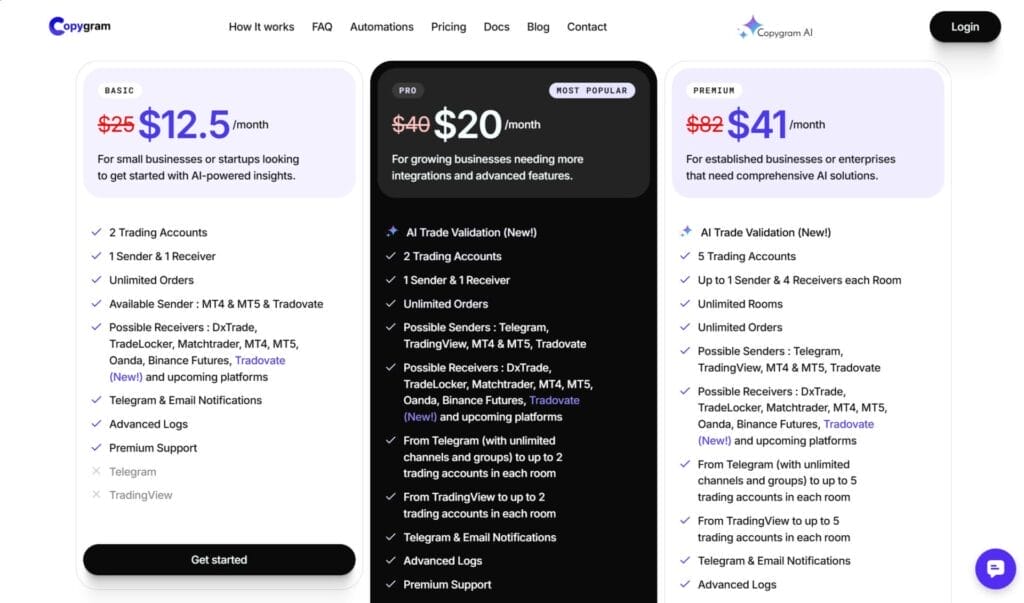Open the chat widget bubble

[x=995, y=568]
